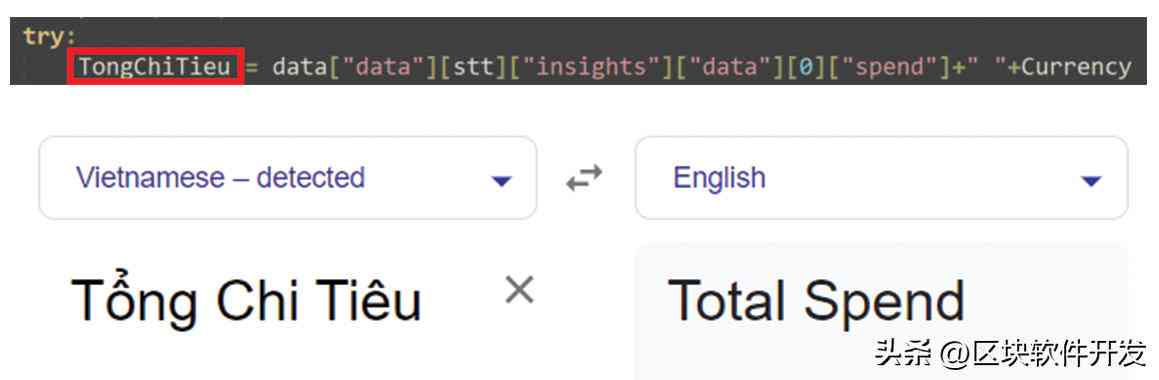
Task: Click the arrow beside Vietnamese – detected
Action: click(x=502, y=180)
